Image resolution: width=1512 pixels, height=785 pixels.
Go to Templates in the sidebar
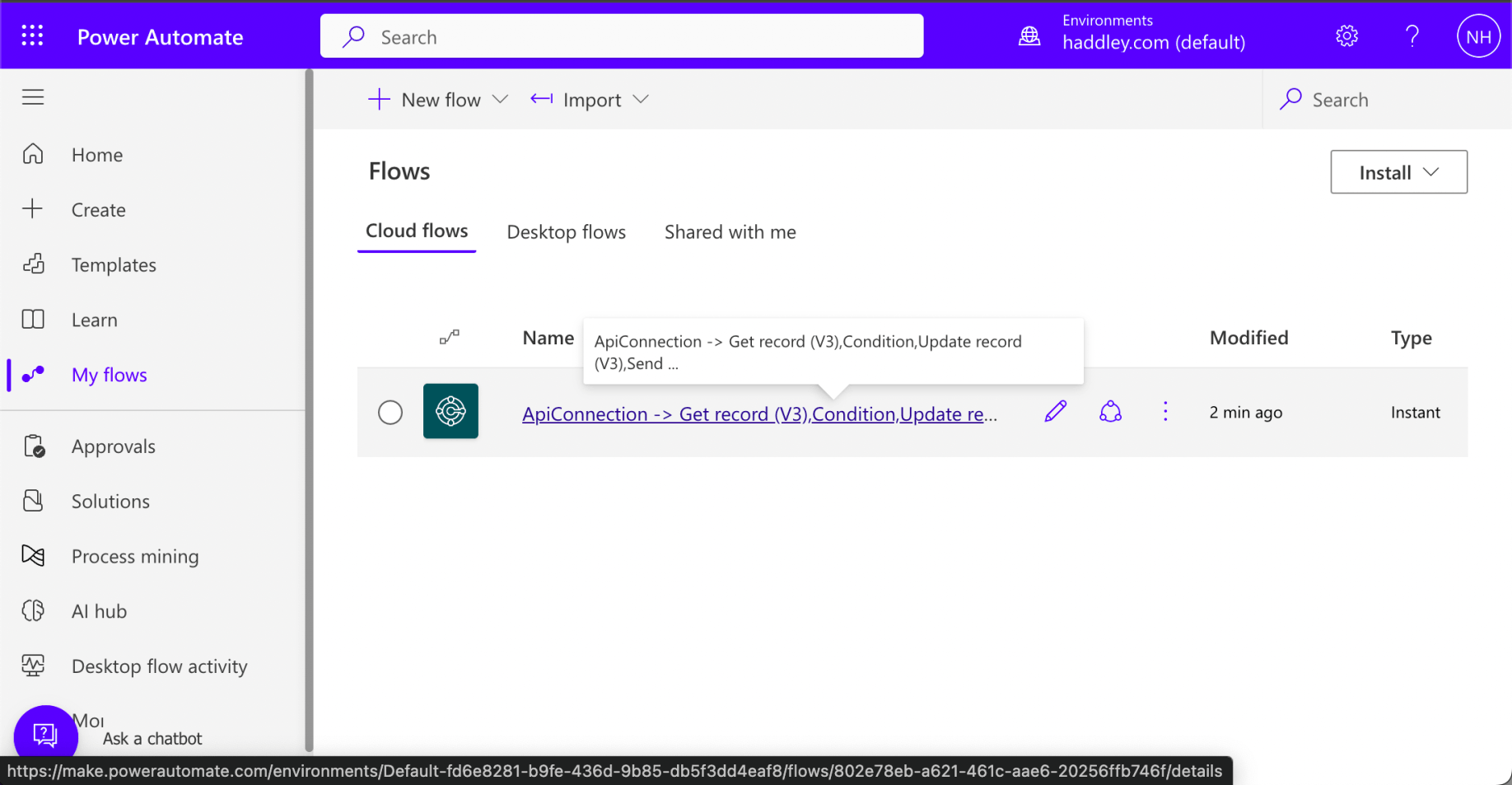114,264
